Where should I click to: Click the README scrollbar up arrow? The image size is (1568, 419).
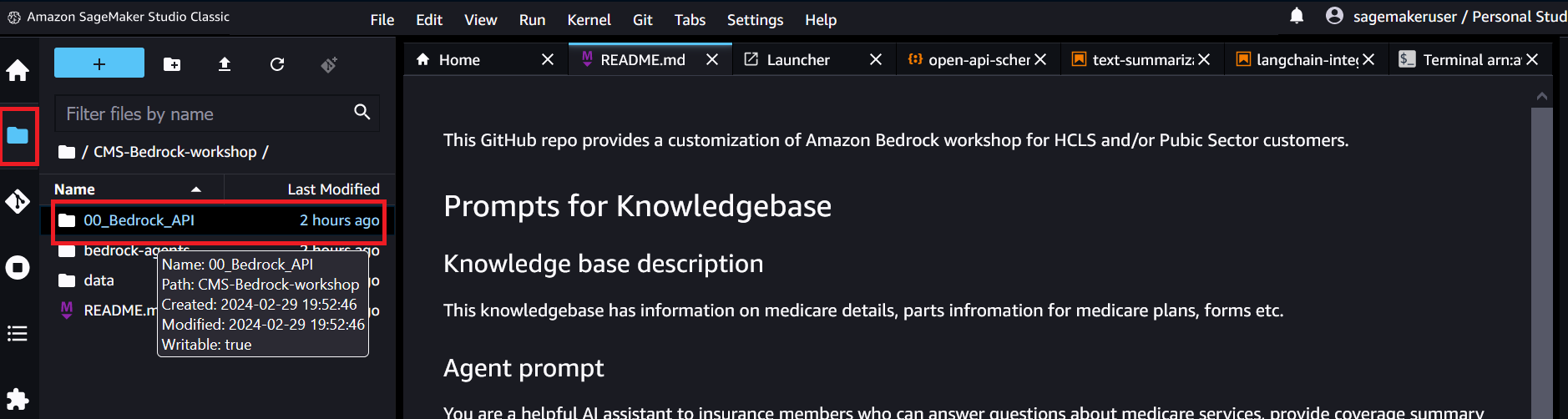click(1542, 97)
